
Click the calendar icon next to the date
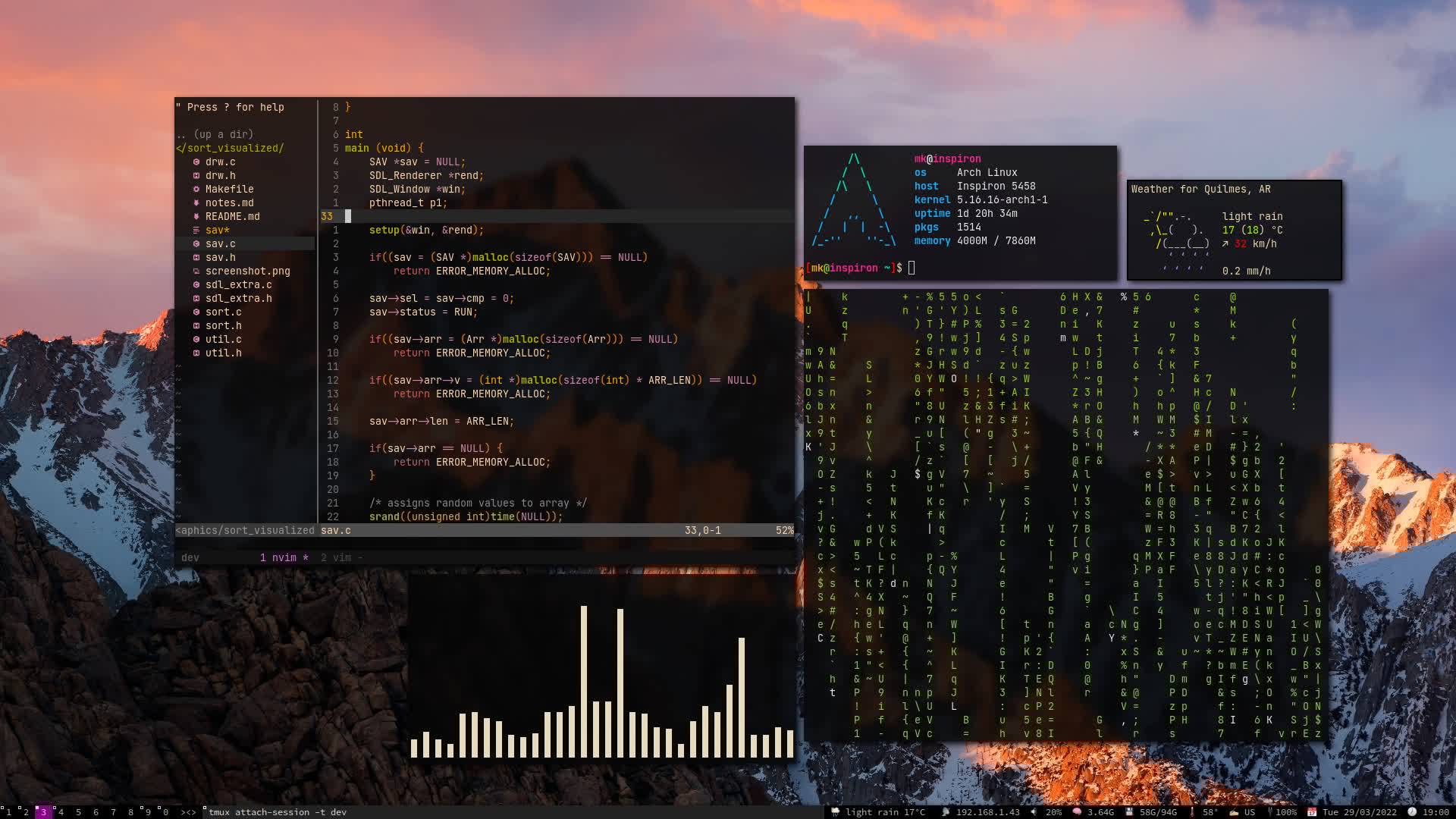1312,811
